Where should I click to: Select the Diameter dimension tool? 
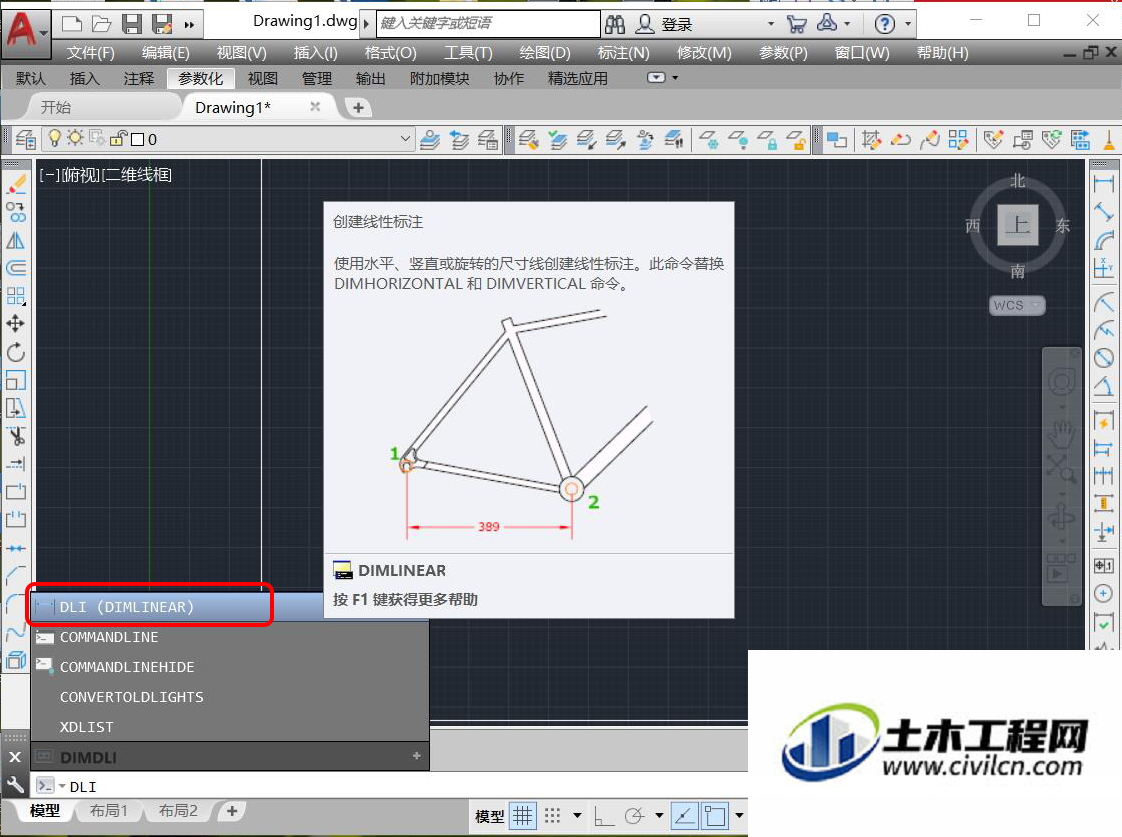[x=1104, y=357]
